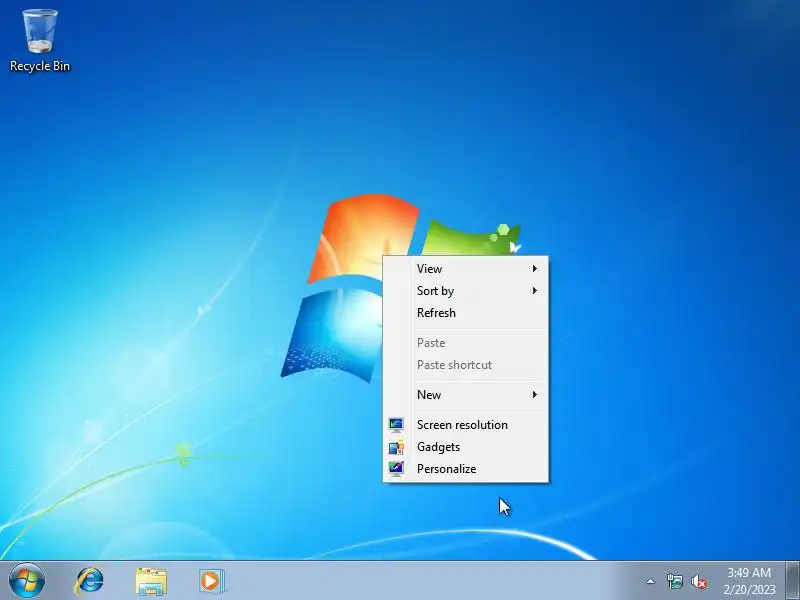This screenshot has height=600, width=800.
Task: Click the network status tray icon
Action: click(x=674, y=581)
